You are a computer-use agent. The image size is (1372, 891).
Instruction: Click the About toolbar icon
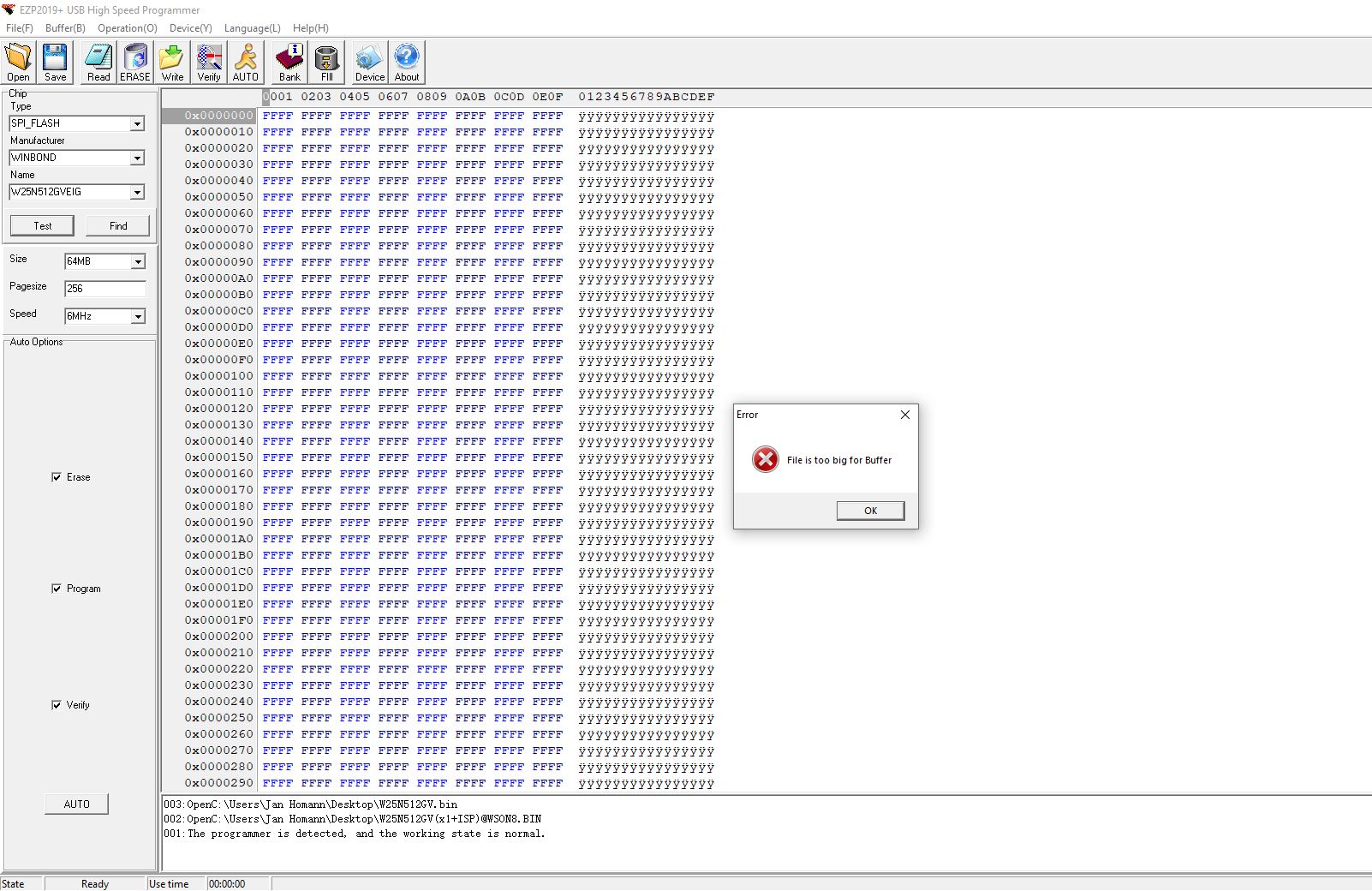[407, 63]
